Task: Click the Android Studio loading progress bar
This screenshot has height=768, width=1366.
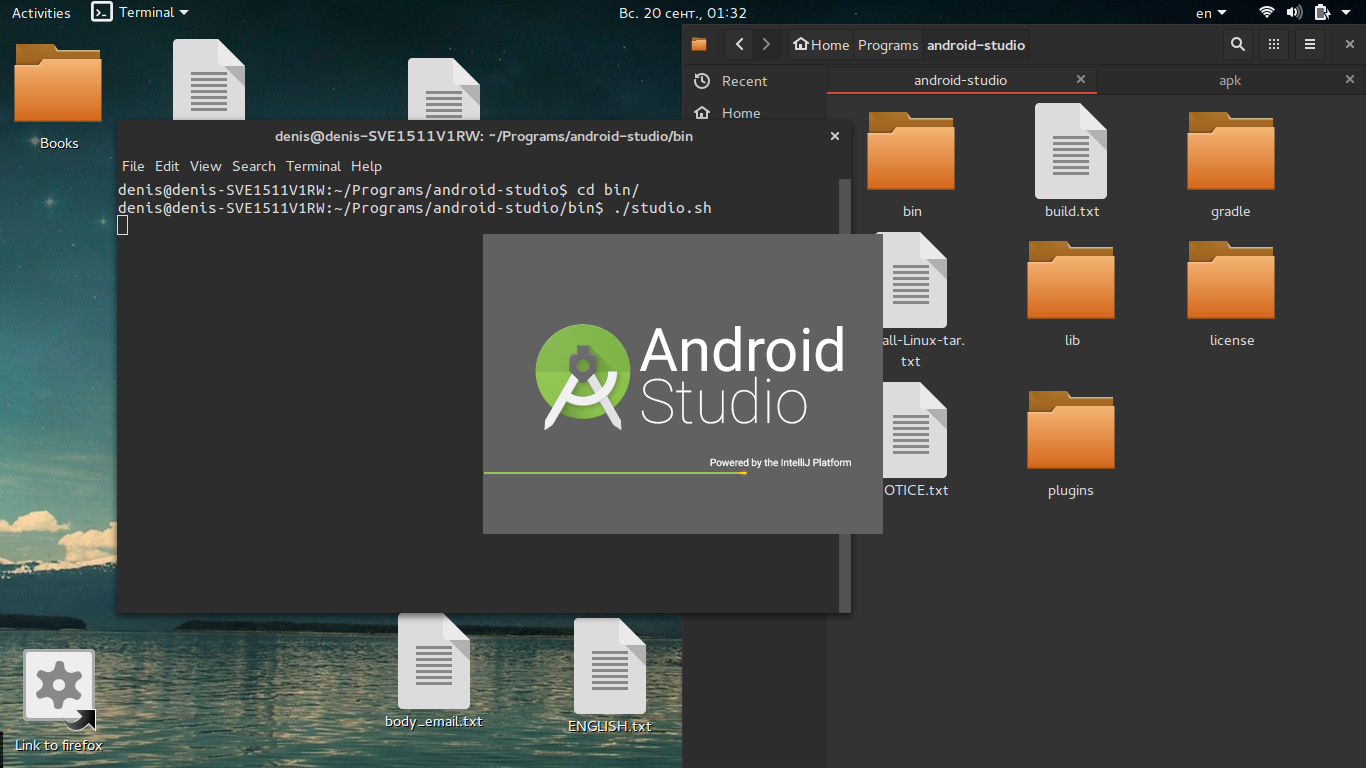Action: pyautogui.click(x=683, y=473)
